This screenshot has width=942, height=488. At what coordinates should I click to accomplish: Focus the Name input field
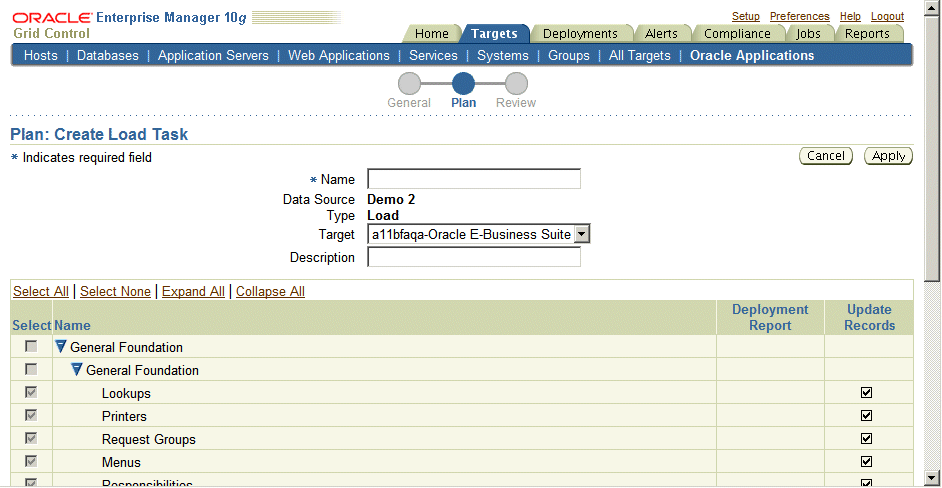click(474, 179)
